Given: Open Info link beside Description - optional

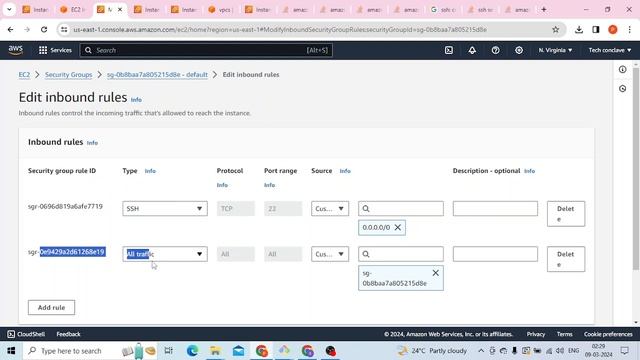Looking at the screenshot, I should click(529, 171).
